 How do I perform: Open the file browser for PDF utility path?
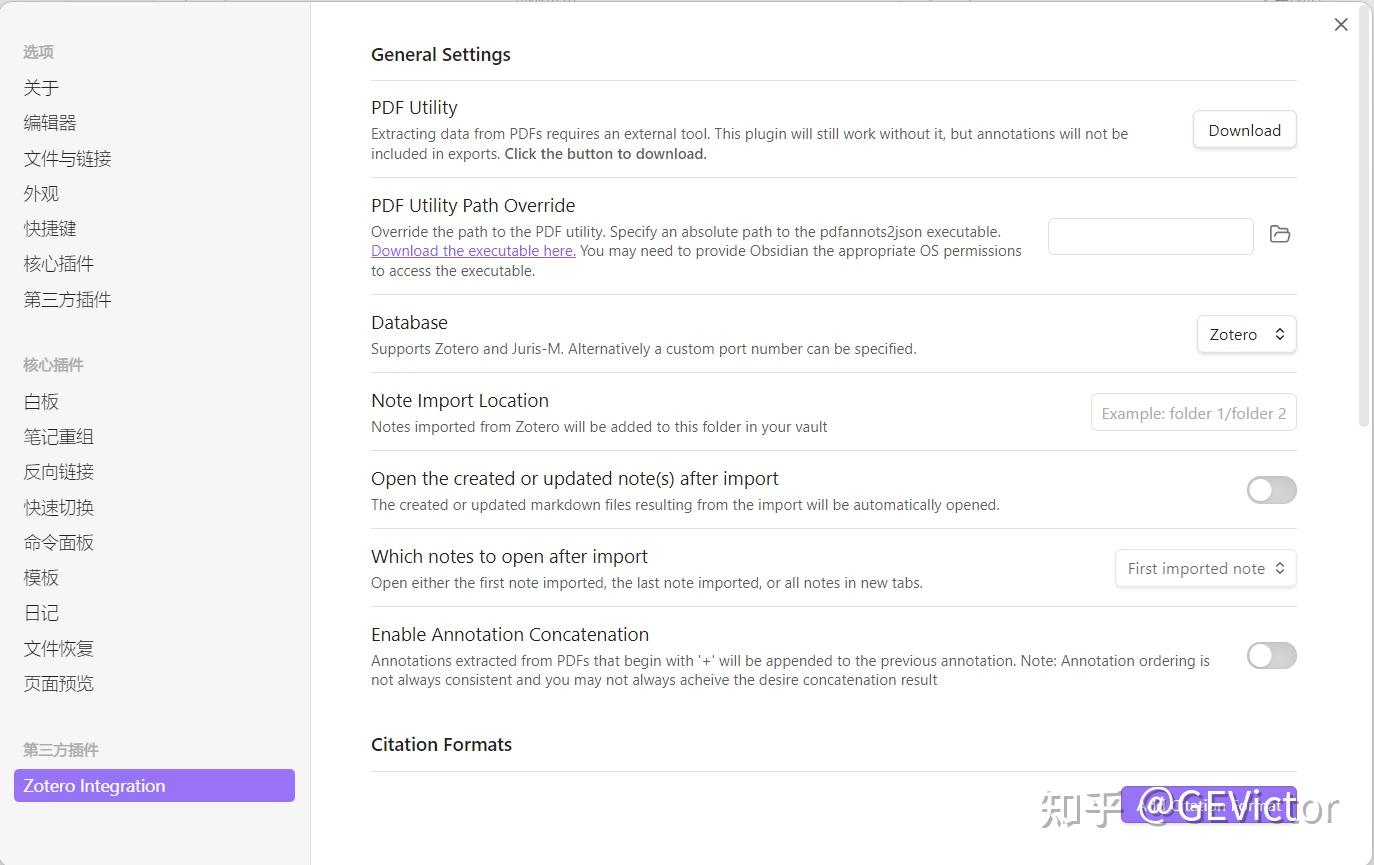(1280, 234)
